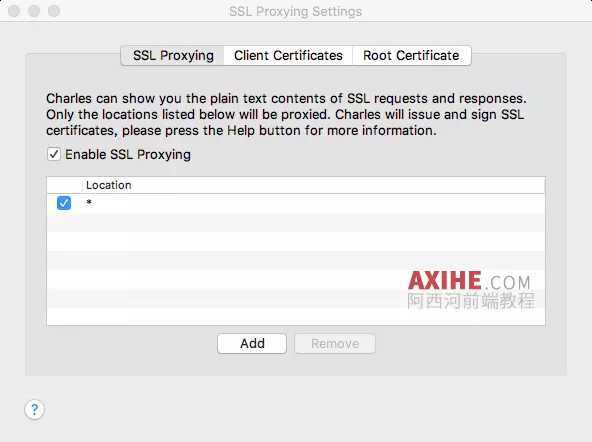The image size is (592, 442).
Task: Click the empty row below * entry
Action: pos(296,222)
